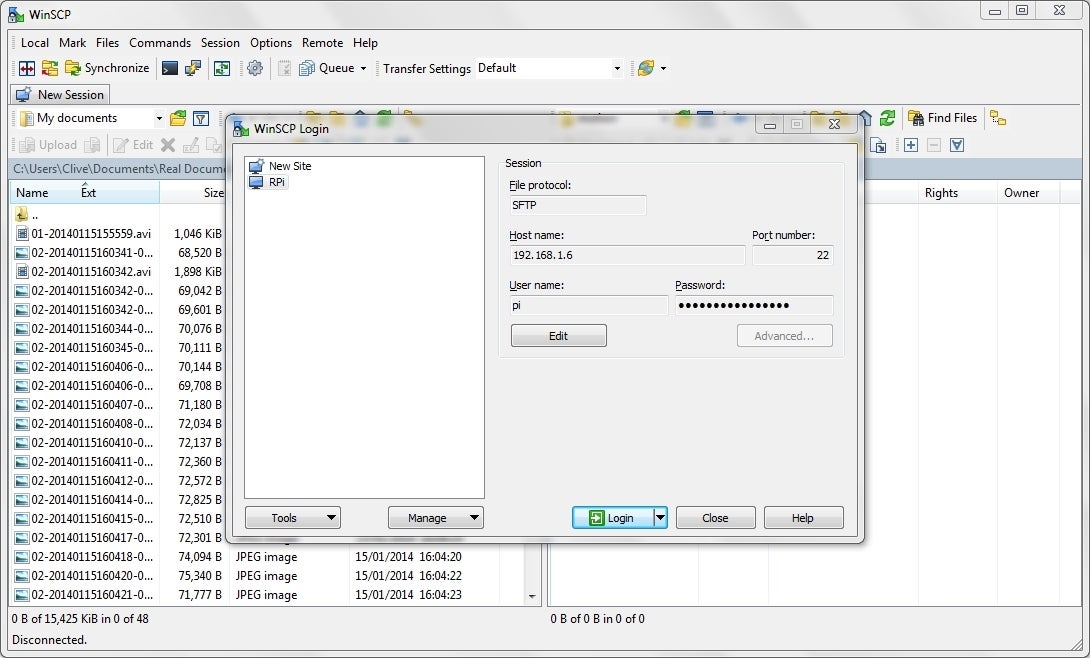Image resolution: width=1090 pixels, height=658 pixels.
Task: Open the Options menu
Action: point(271,43)
